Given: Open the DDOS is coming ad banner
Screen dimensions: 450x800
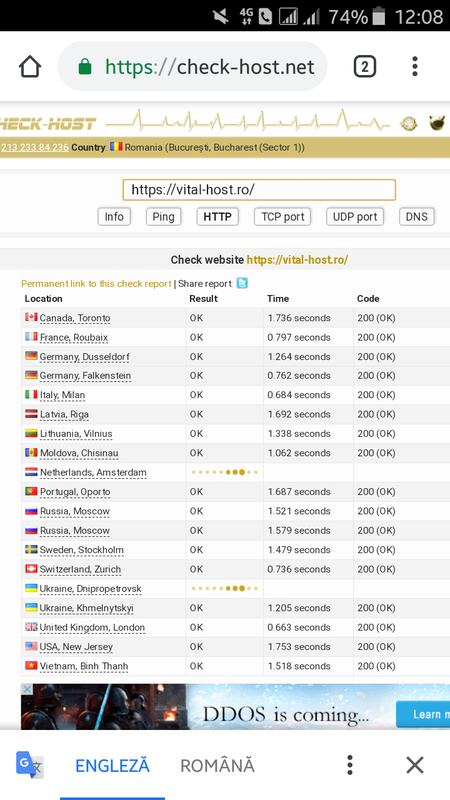Looking at the screenshot, I should [235, 707].
